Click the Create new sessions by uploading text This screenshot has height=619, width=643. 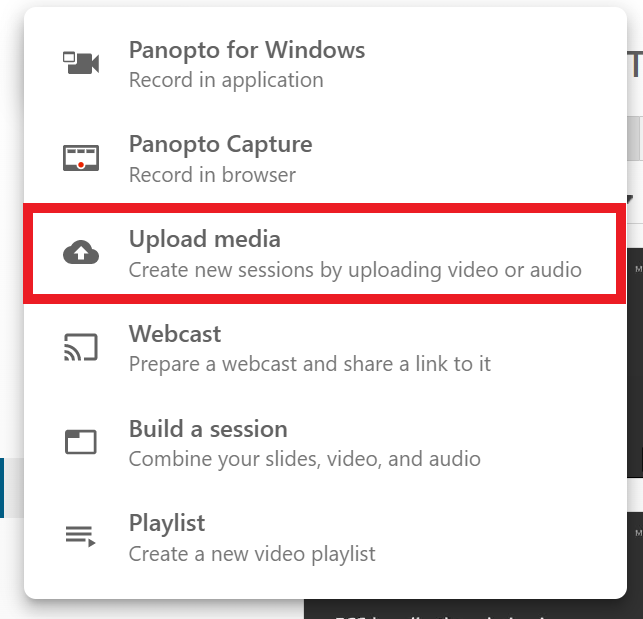point(355,270)
